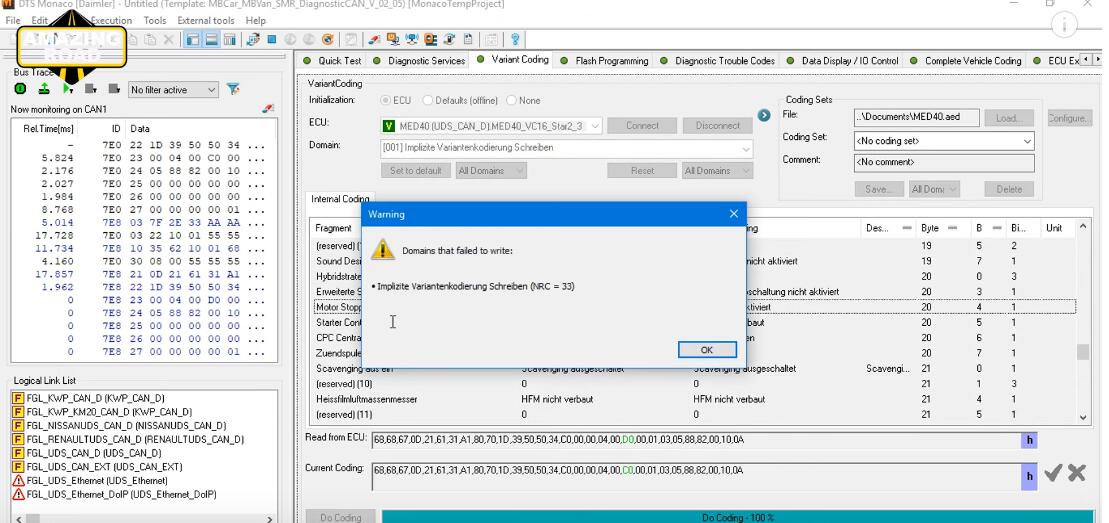
Task: Open All Domains dropdown beside Reset
Action: 717,171
